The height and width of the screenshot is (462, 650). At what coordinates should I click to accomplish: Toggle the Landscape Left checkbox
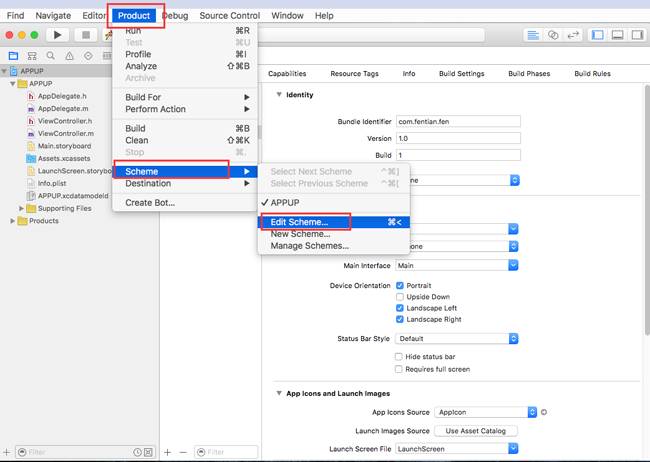(x=400, y=308)
